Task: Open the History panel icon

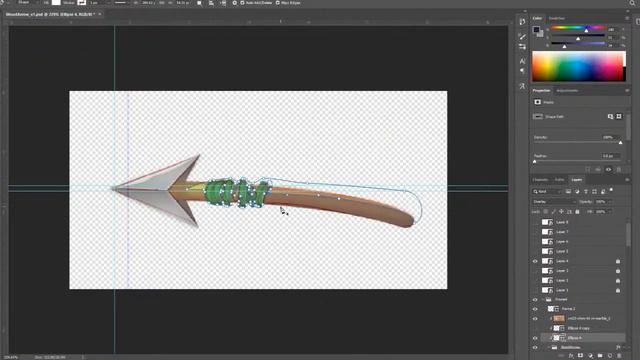Action: pyautogui.click(x=522, y=22)
